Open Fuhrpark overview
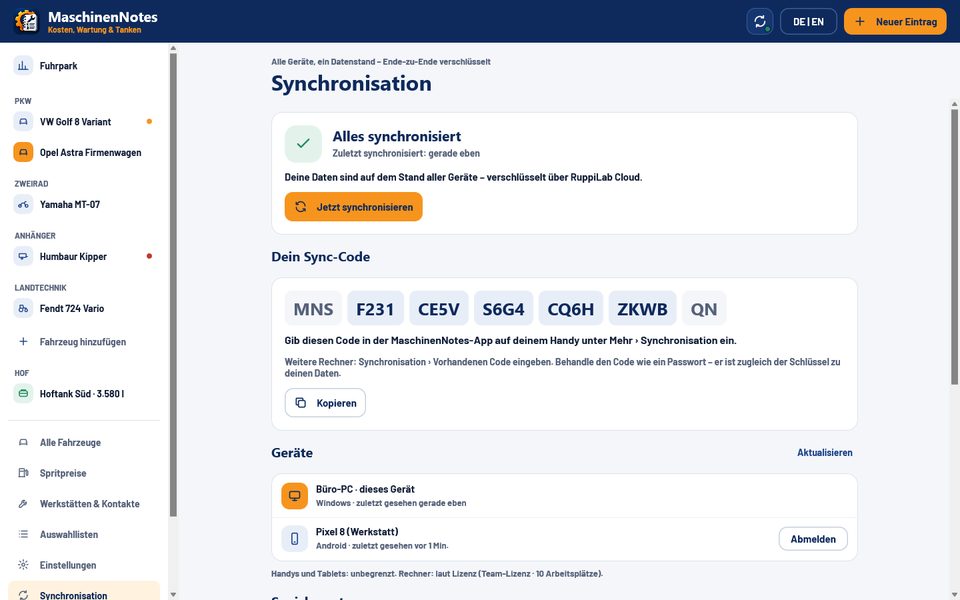The width and height of the screenshot is (960, 600). [84, 66]
